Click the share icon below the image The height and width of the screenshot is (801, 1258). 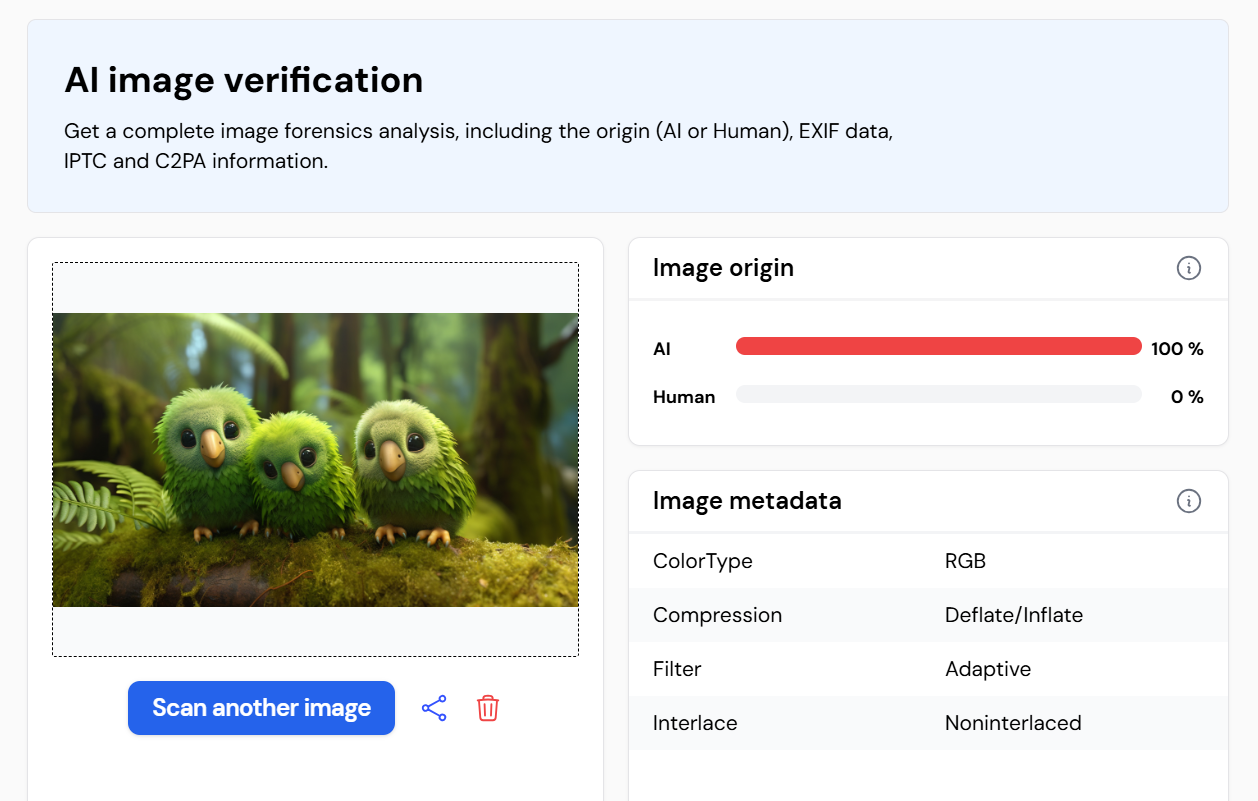(x=434, y=709)
